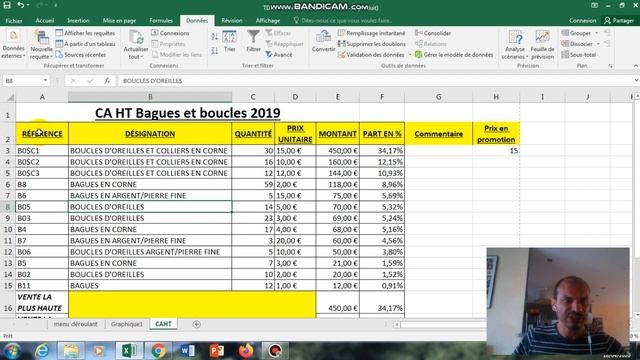Click Connexion sign-in link

click(x=582, y=20)
